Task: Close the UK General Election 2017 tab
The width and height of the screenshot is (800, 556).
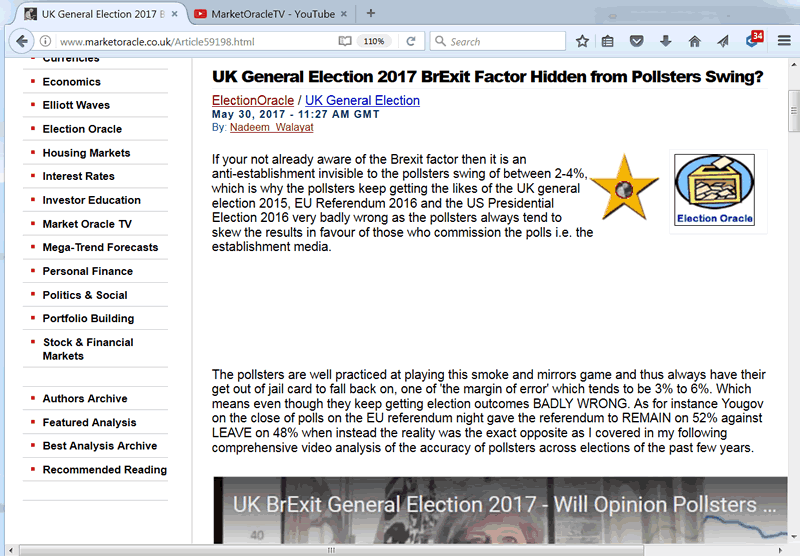Action: (174, 14)
